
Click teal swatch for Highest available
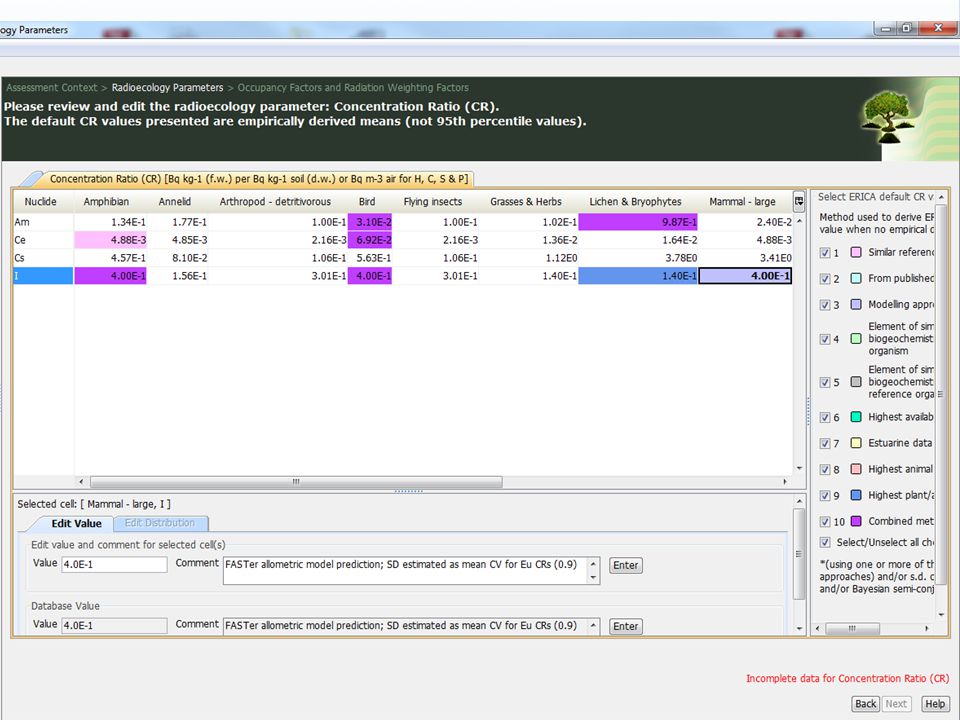pyautogui.click(x=856, y=417)
